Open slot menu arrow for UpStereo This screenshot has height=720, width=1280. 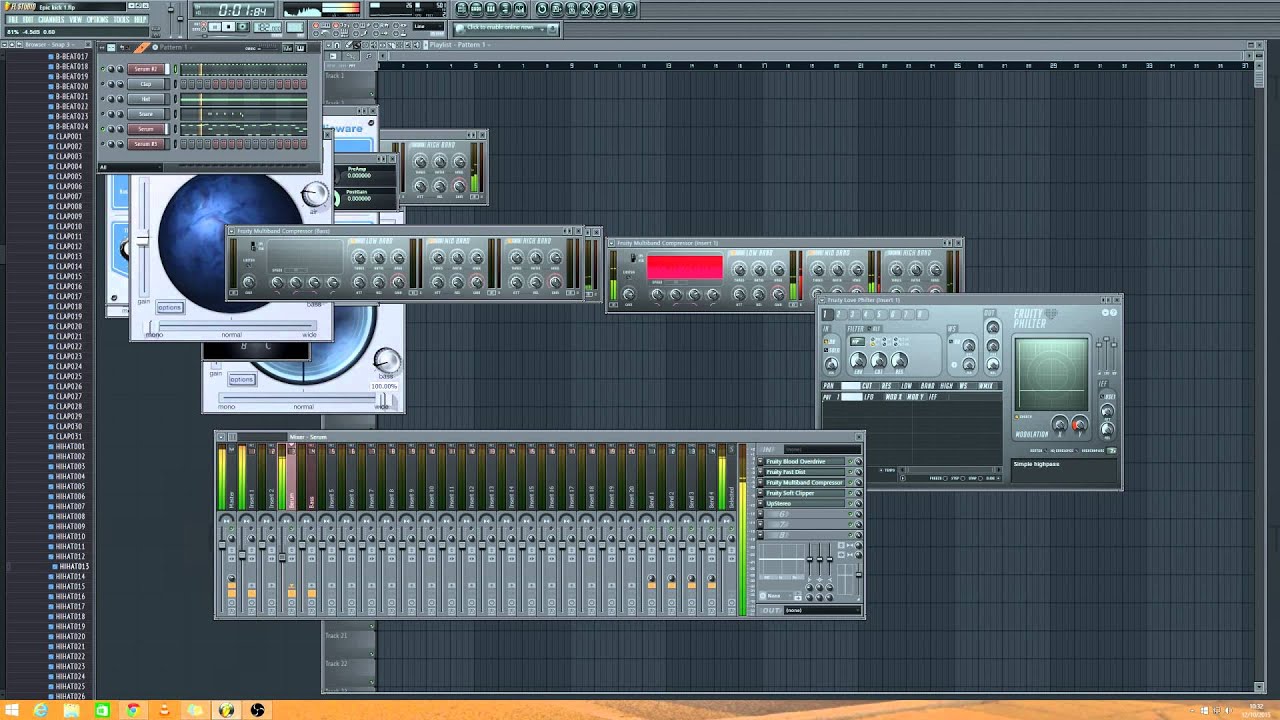[x=762, y=503]
